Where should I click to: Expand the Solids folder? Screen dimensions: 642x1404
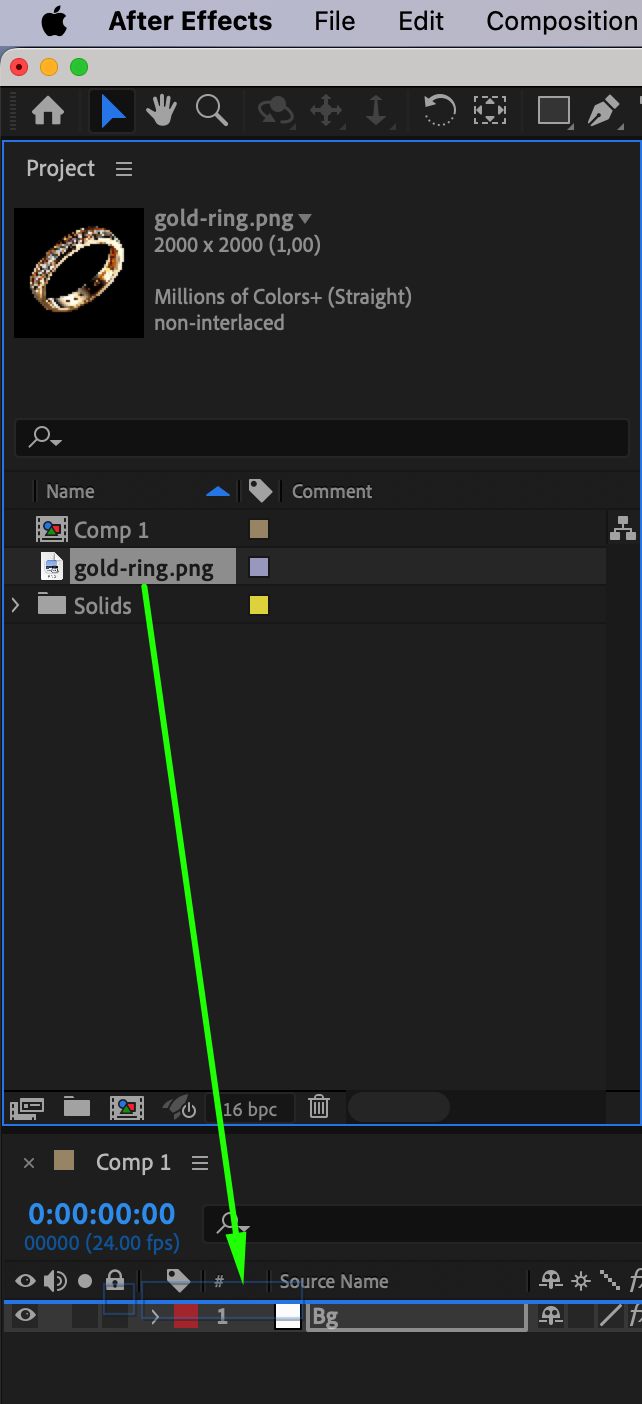[15, 605]
